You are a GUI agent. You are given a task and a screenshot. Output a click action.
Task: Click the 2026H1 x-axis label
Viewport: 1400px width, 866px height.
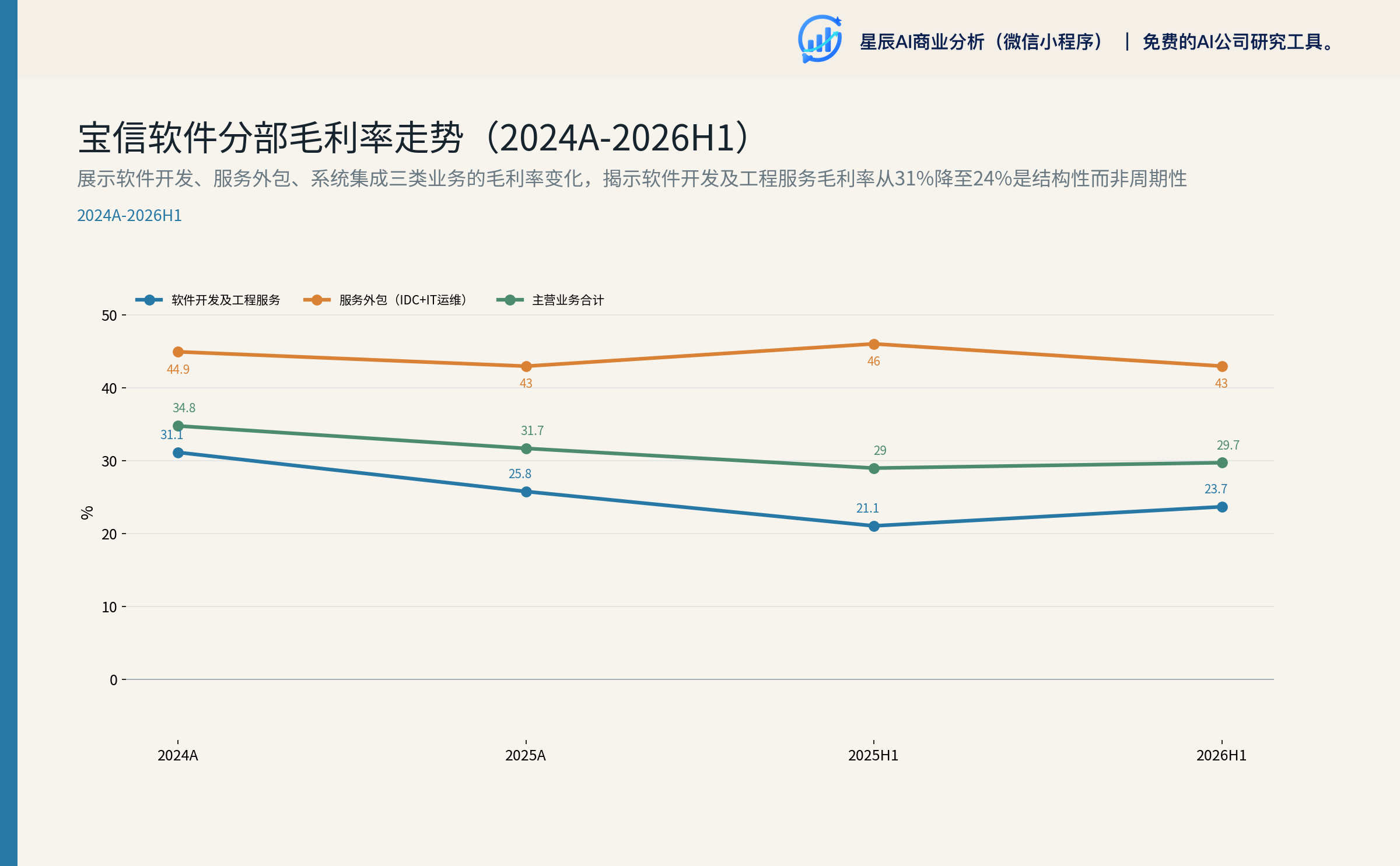pos(1221,756)
